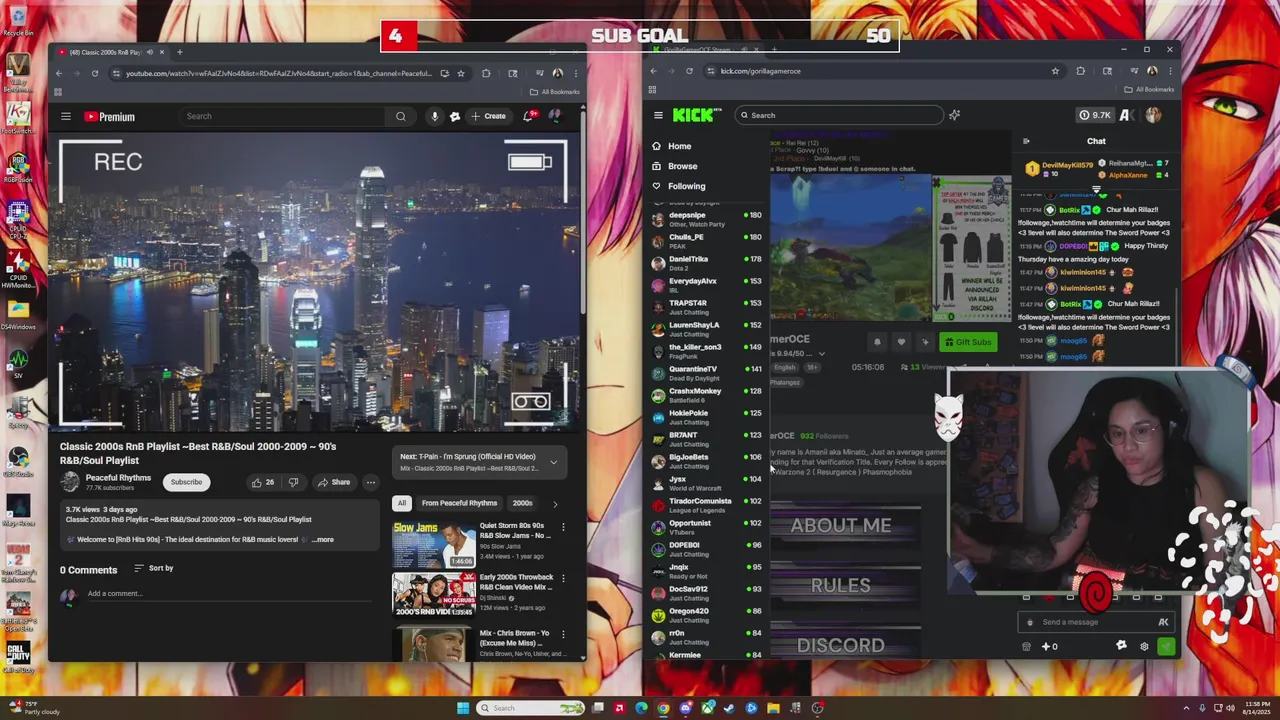Select From Peaceful Rhythms chip
This screenshot has height=720, width=1280.
[459, 503]
